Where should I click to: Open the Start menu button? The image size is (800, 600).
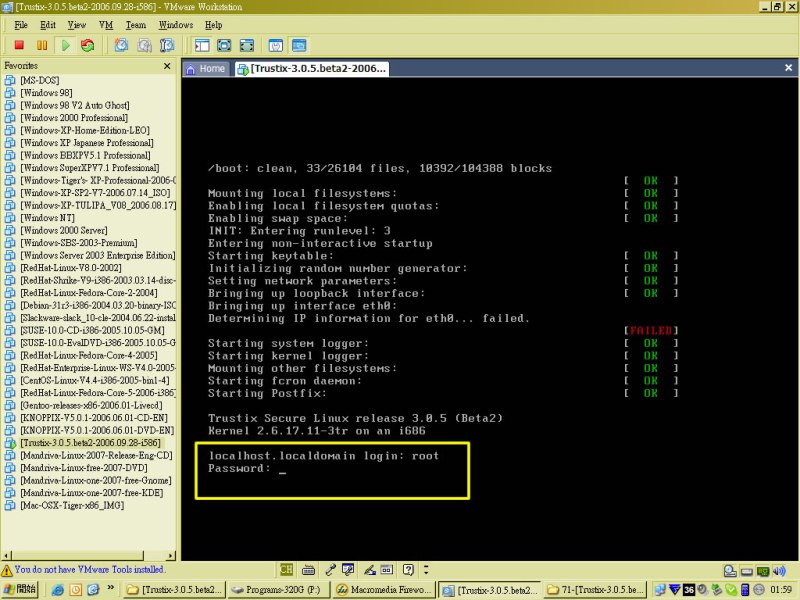tap(19, 589)
